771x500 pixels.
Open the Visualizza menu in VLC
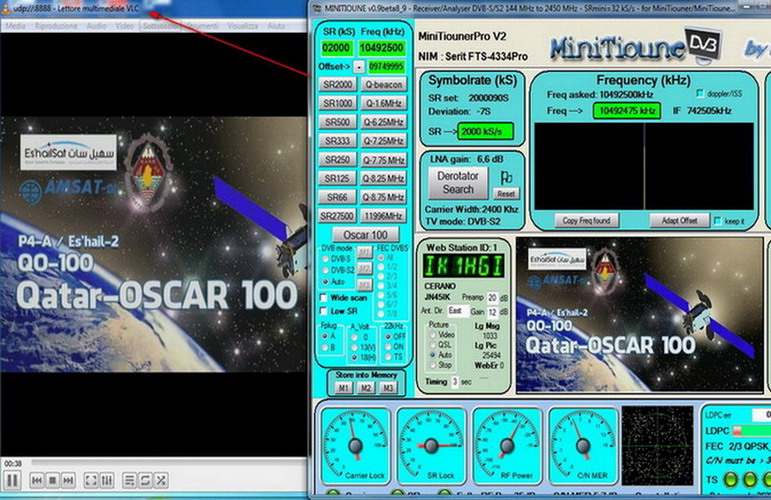point(242,26)
